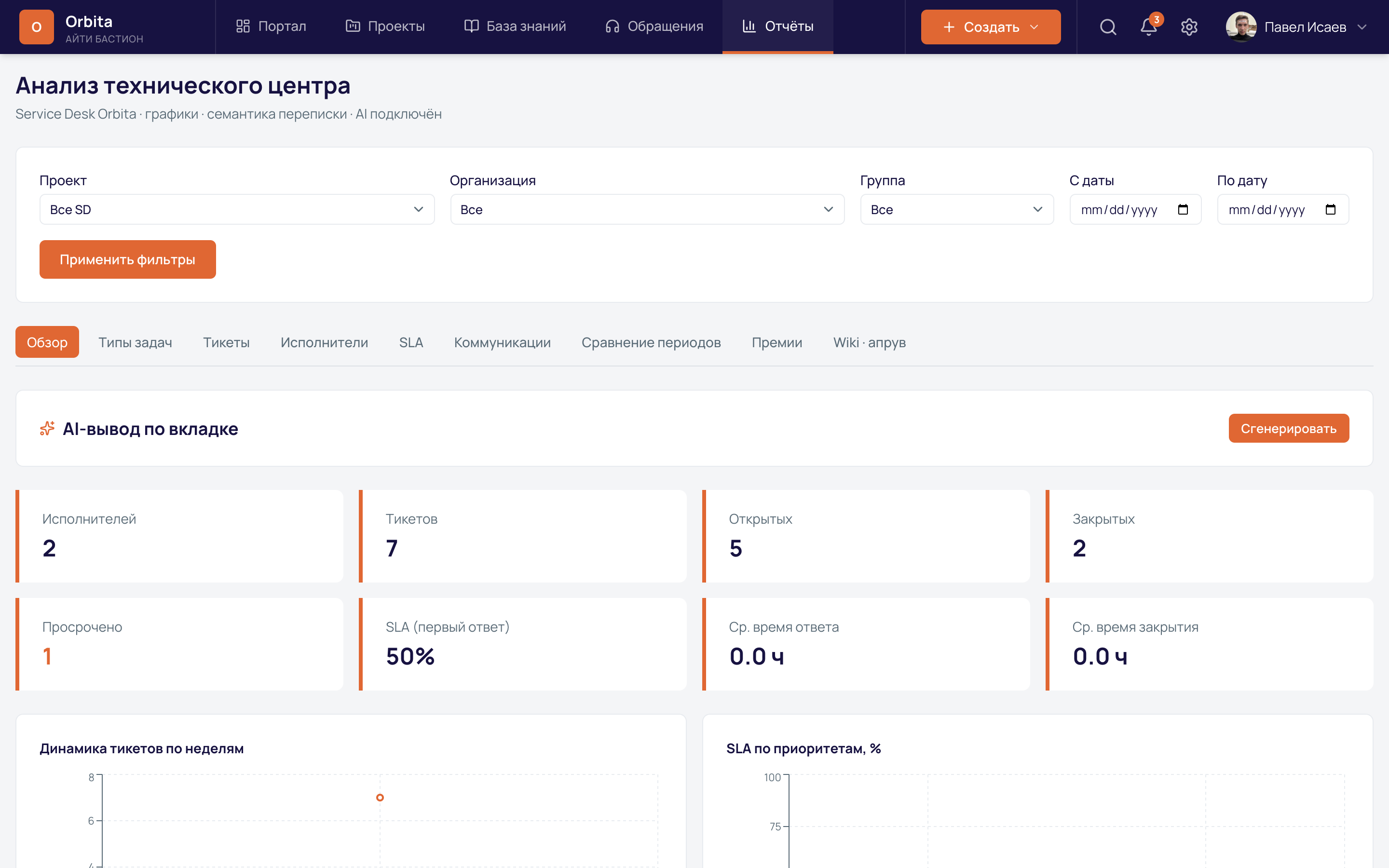Screen dimensions: 1389x868
Task: Switch to the Тикеты tab
Action: click(226, 342)
